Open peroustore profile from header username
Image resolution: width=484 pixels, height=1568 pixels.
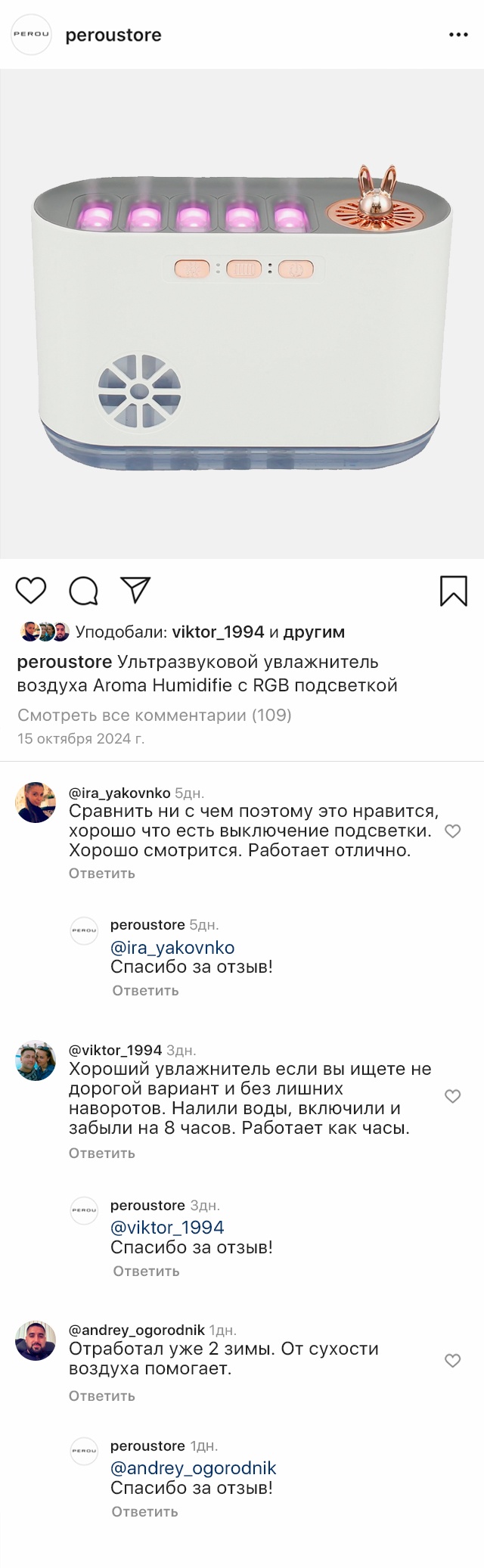113,35
